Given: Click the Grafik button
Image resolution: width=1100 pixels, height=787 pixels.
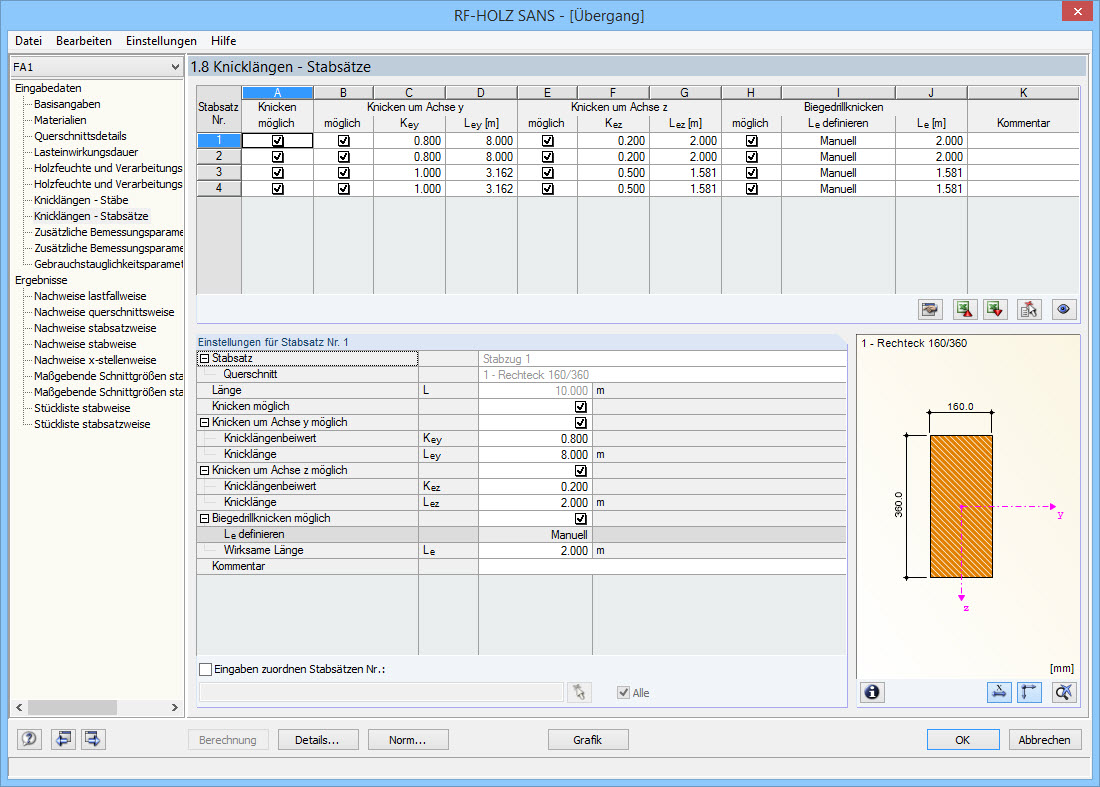Looking at the screenshot, I should 588,740.
